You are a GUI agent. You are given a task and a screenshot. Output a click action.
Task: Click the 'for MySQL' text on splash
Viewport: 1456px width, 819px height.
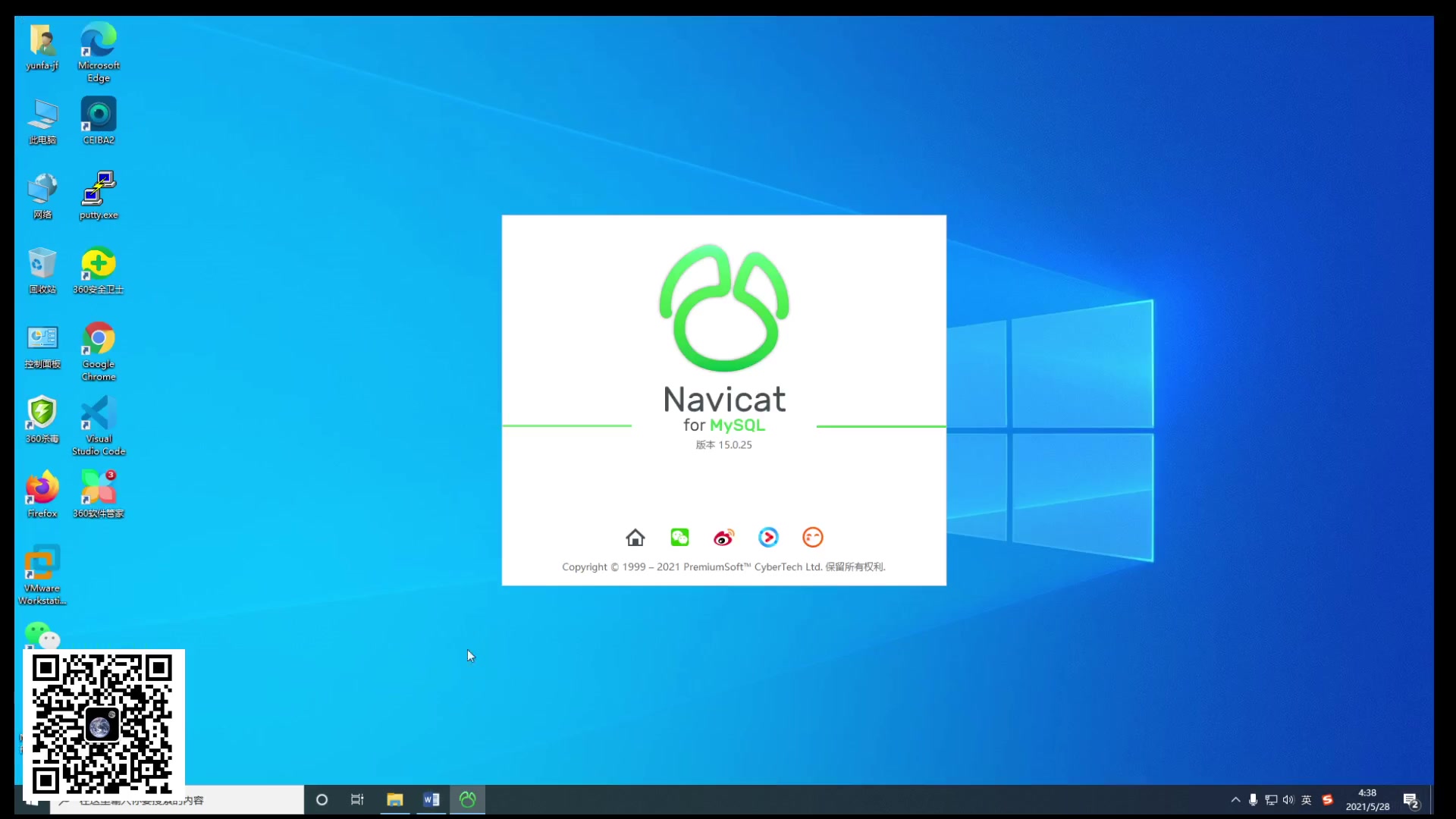coord(724,425)
